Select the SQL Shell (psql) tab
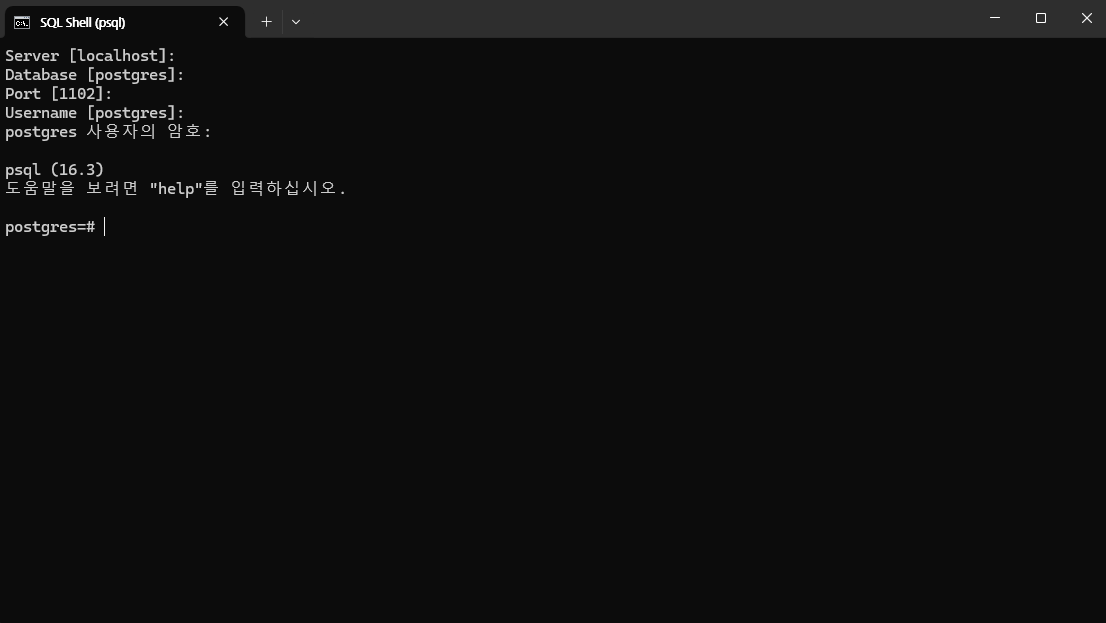 (125, 22)
